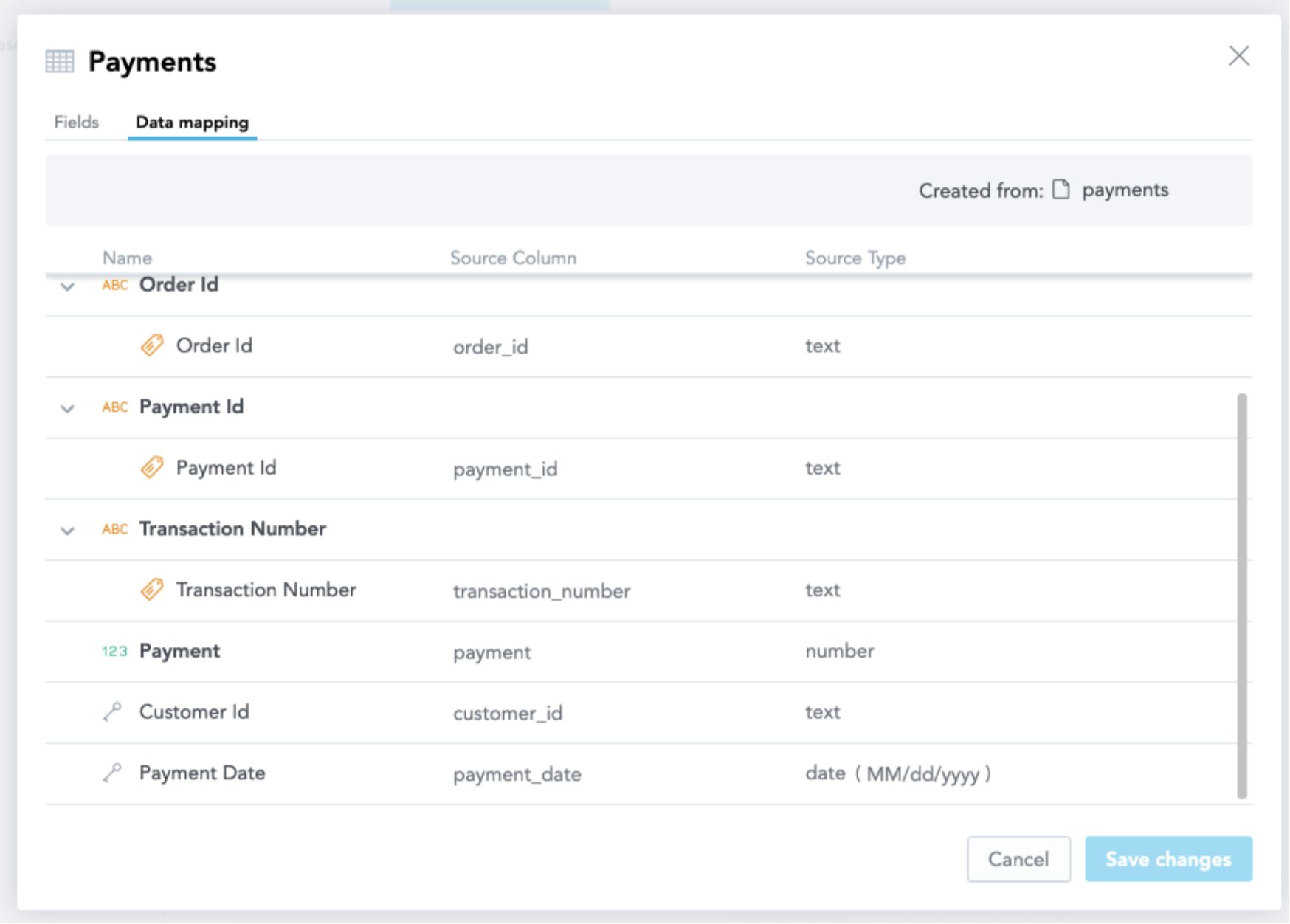Image resolution: width=1290 pixels, height=924 pixels.
Task: Select the Data mapping tab
Action: (x=192, y=123)
